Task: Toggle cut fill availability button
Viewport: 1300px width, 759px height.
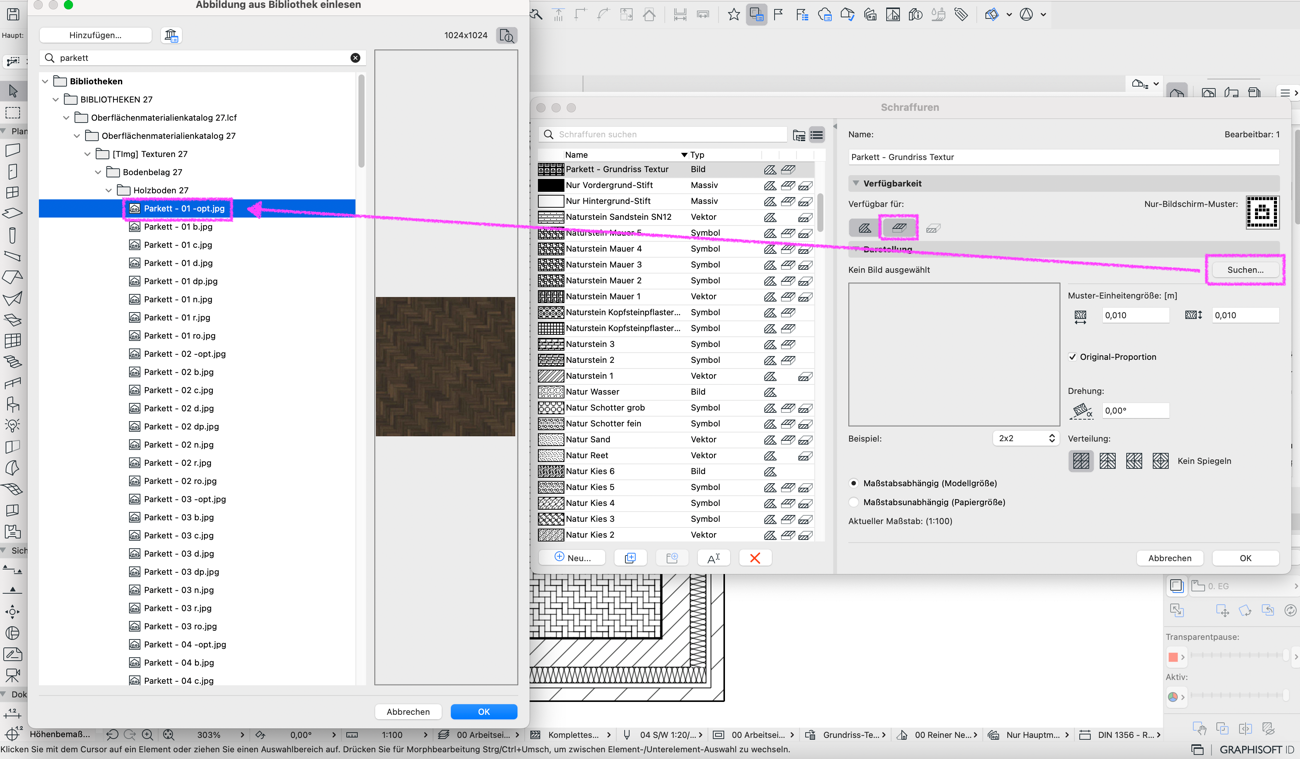Action: (933, 229)
